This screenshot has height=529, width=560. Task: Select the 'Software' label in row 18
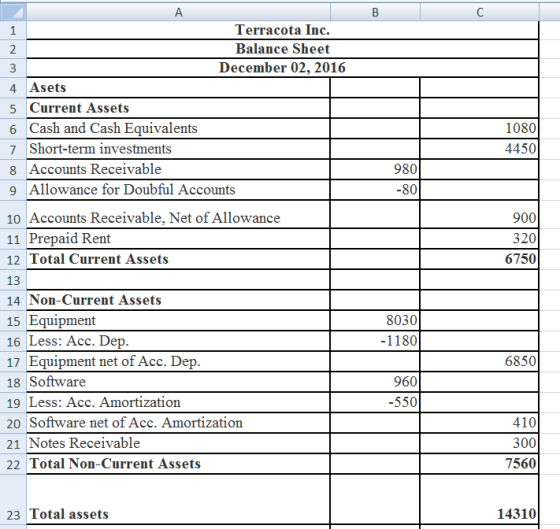(179, 382)
